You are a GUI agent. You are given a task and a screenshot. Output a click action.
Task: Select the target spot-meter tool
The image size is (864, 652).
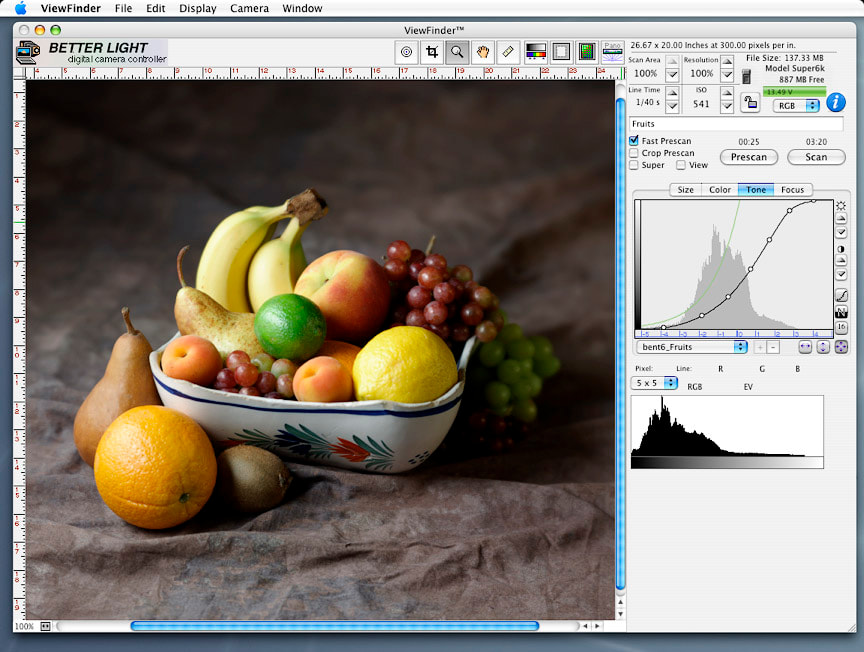click(x=406, y=52)
